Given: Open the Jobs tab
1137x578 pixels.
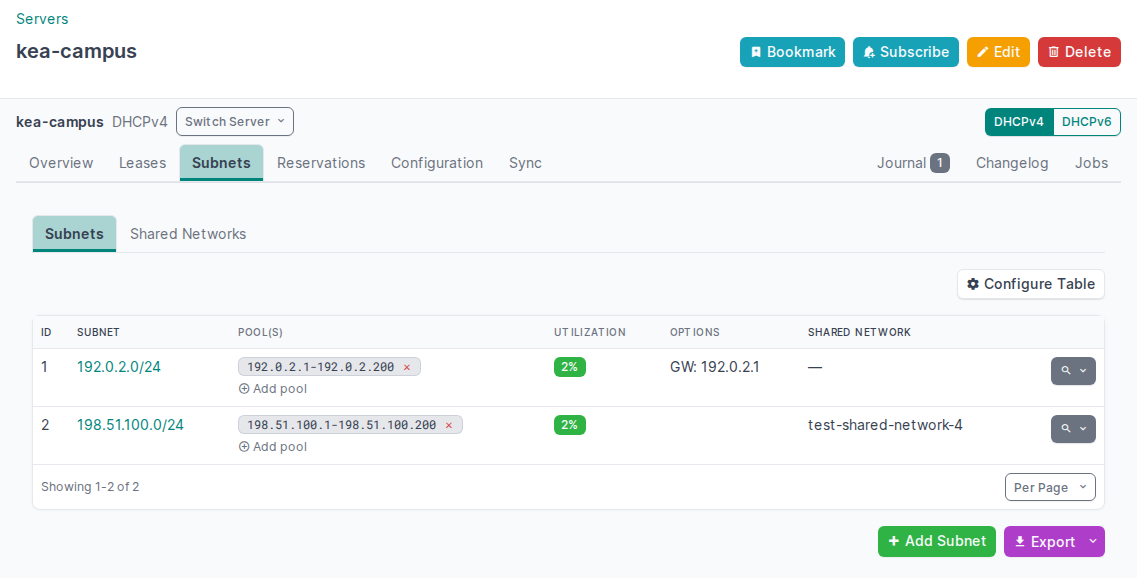Looking at the screenshot, I should [1091, 163].
